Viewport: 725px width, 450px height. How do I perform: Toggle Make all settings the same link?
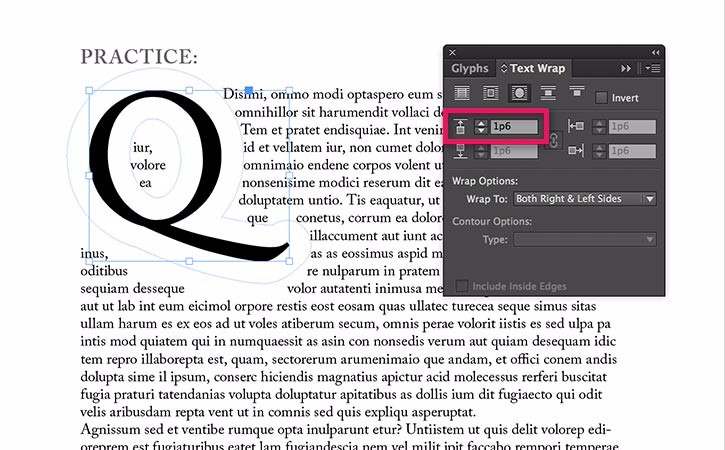(x=553, y=140)
